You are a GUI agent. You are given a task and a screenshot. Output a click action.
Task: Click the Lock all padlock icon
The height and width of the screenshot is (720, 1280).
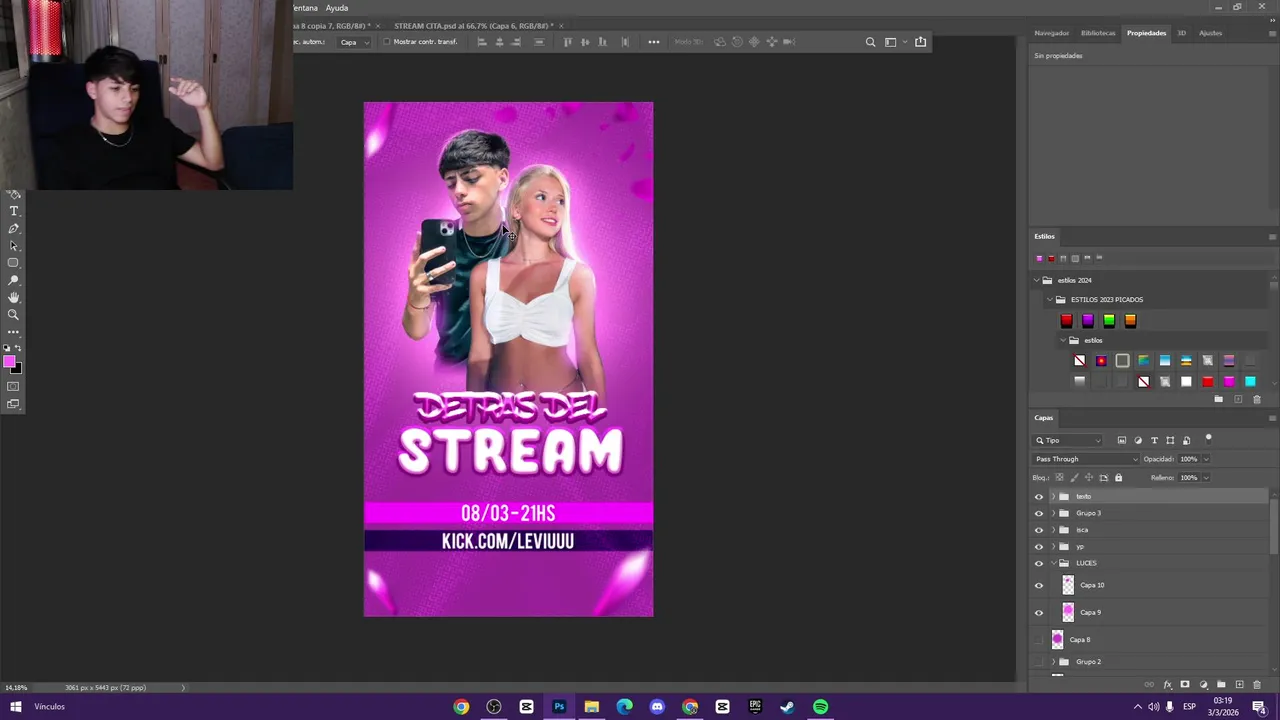coord(1118,478)
